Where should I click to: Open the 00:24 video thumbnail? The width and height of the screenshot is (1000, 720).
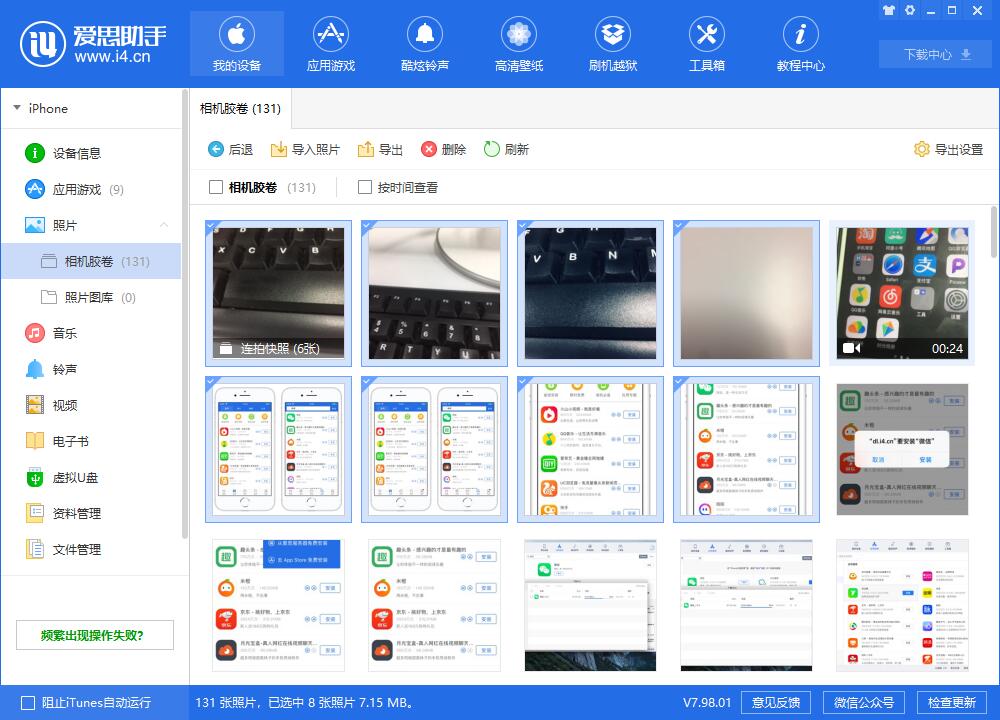click(x=900, y=292)
